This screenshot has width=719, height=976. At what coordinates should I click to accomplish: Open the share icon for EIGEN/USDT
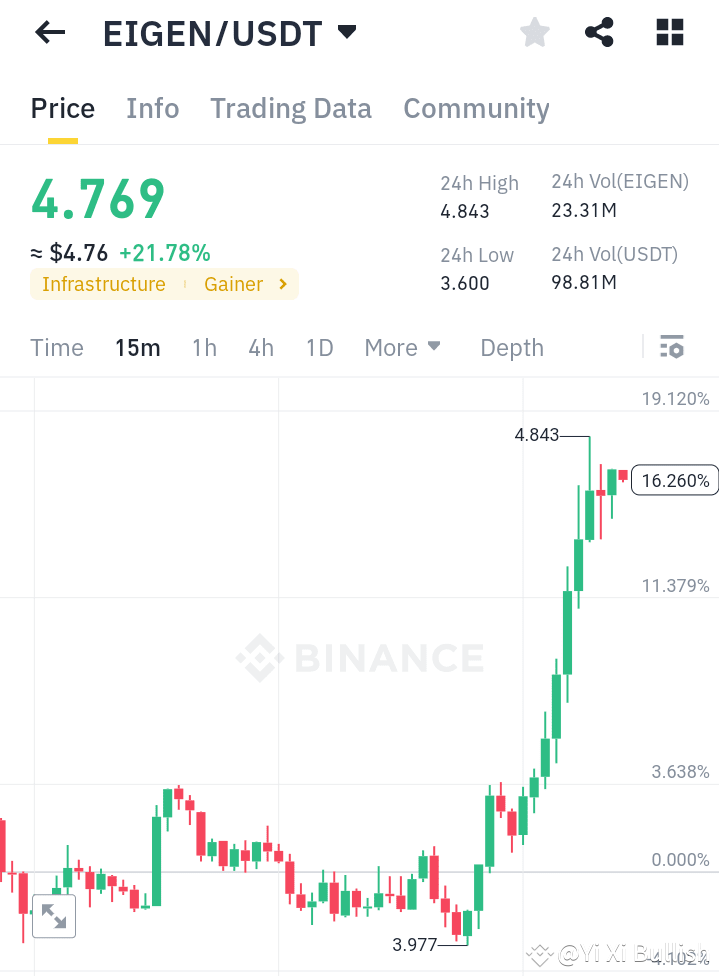[599, 32]
